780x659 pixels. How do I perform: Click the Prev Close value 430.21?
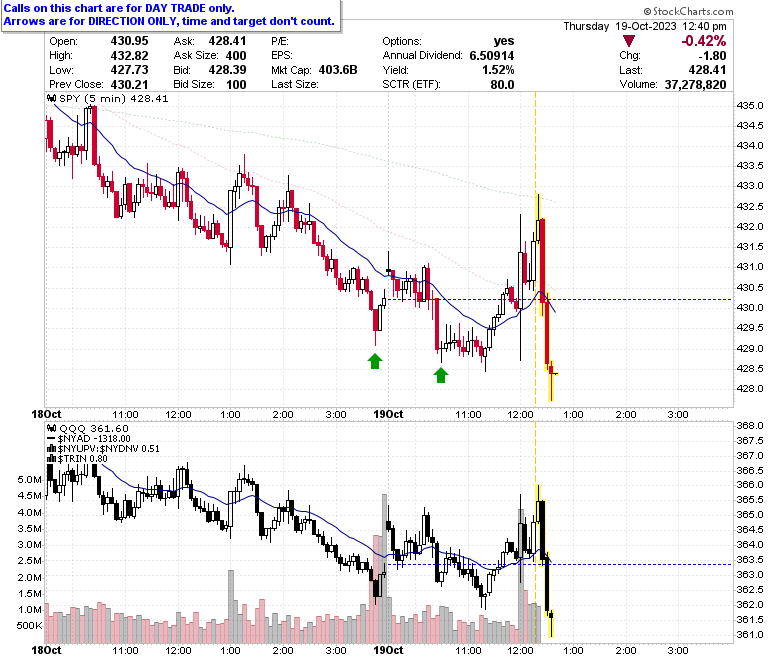(129, 84)
